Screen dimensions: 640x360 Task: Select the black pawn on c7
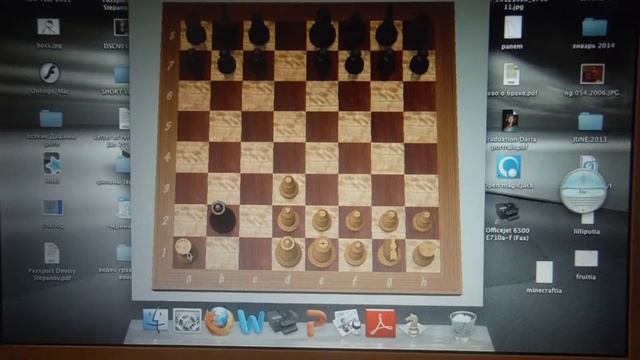point(257,61)
